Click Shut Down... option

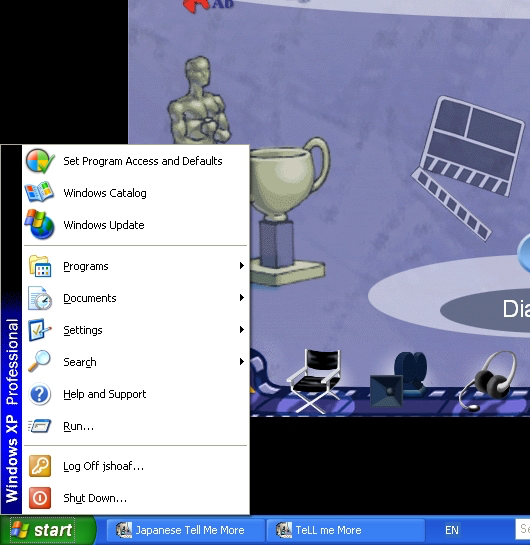[x=136, y=498]
